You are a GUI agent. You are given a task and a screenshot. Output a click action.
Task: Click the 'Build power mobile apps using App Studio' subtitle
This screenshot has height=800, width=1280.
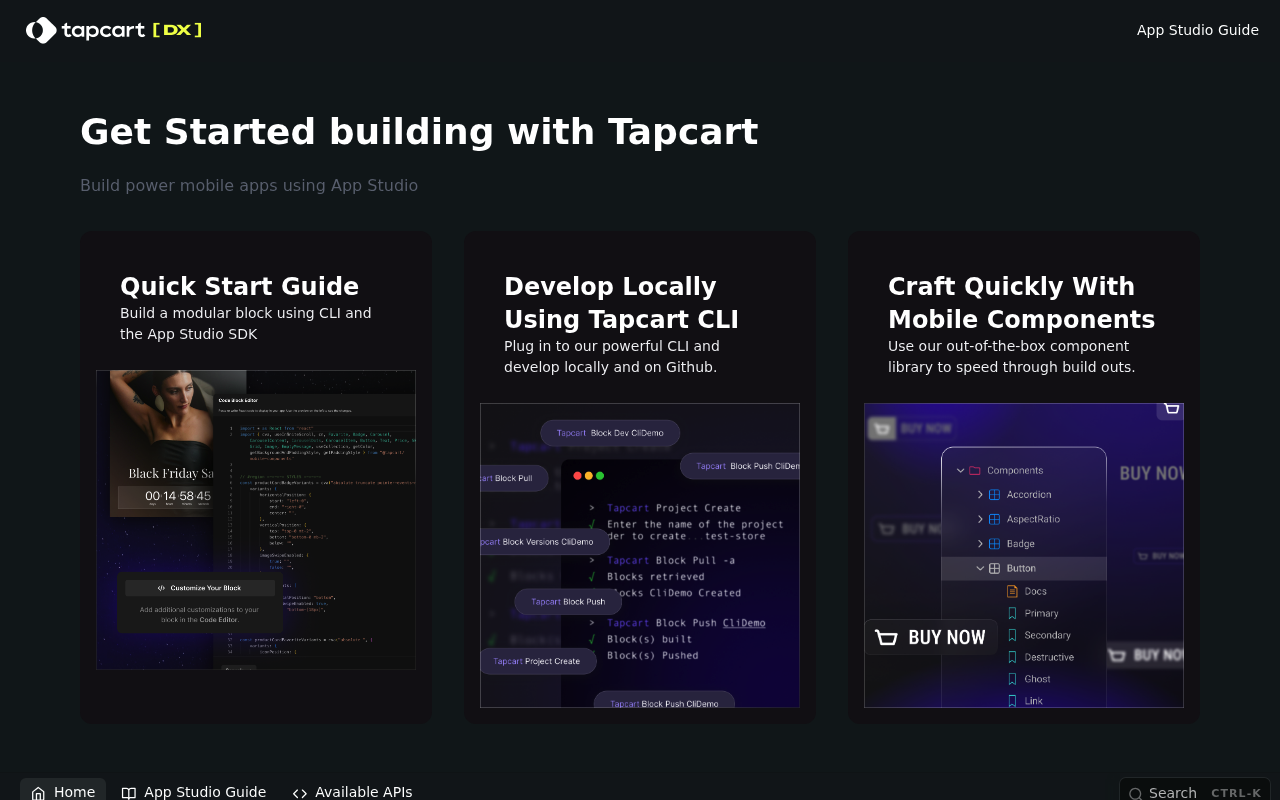click(249, 185)
